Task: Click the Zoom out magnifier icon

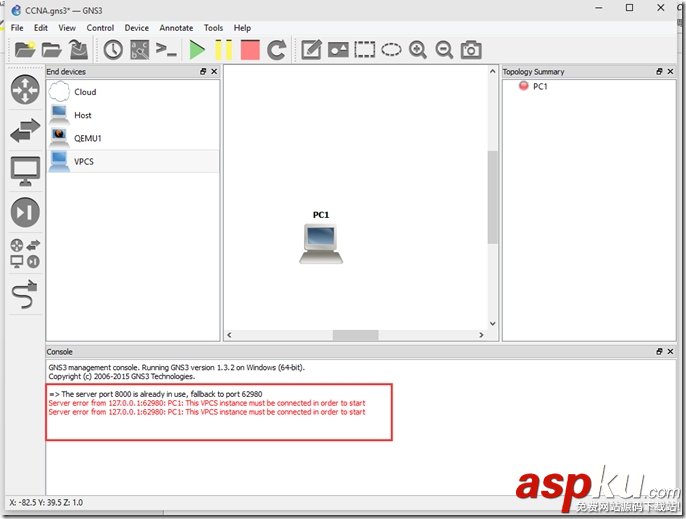Action: (444, 49)
